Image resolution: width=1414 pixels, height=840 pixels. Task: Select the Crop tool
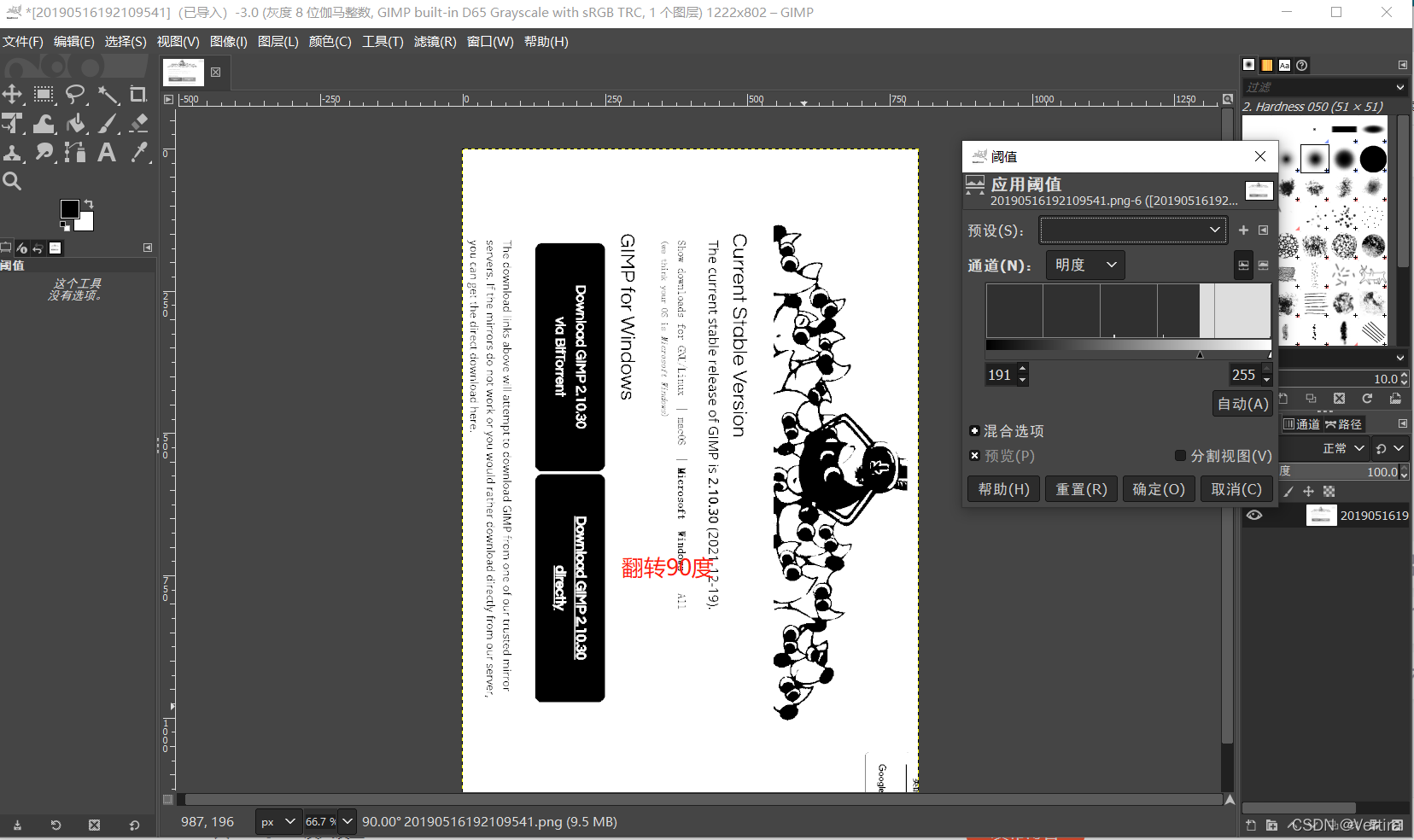tap(138, 94)
